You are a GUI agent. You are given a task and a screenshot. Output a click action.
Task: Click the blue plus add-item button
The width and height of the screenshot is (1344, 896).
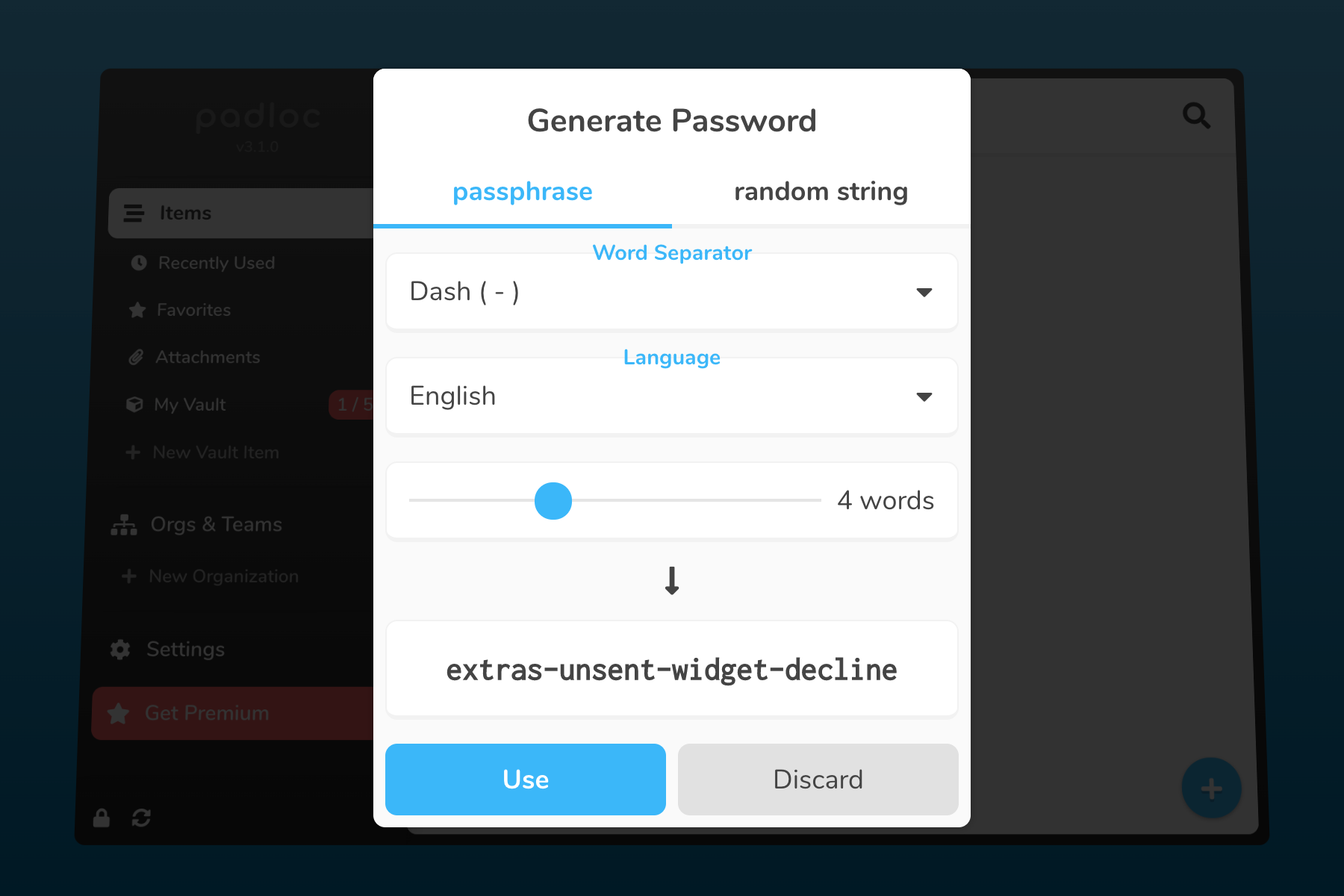[1211, 788]
